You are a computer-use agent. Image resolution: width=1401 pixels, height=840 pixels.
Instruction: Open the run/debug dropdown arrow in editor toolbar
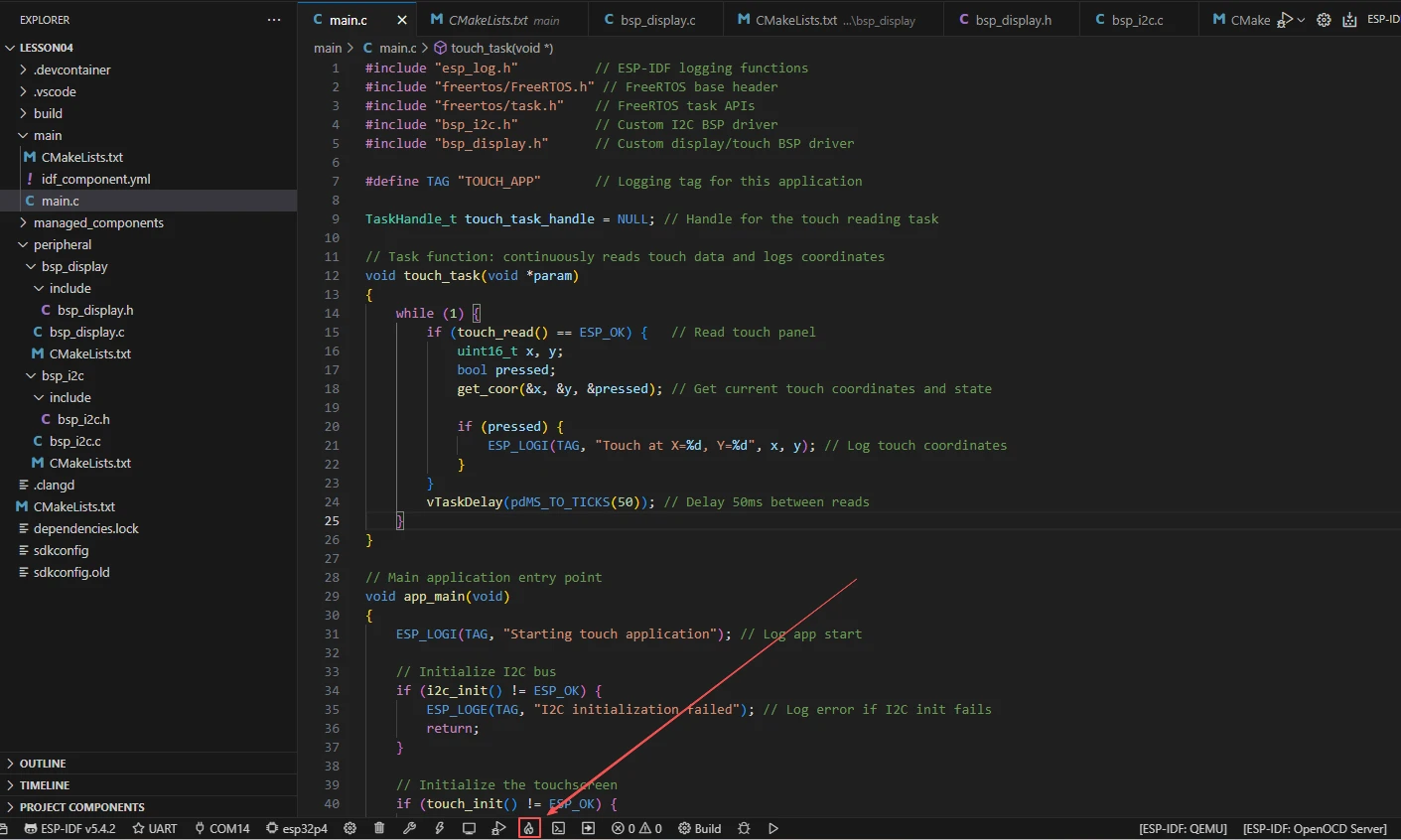(x=1301, y=20)
